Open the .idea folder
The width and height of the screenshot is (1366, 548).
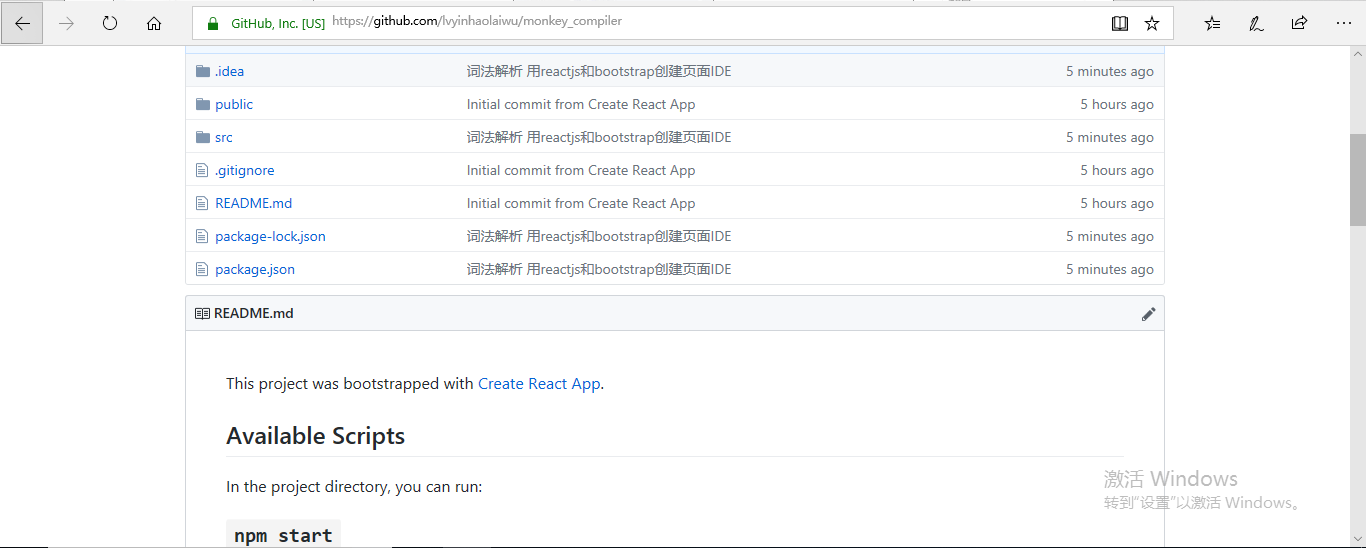(229, 71)
